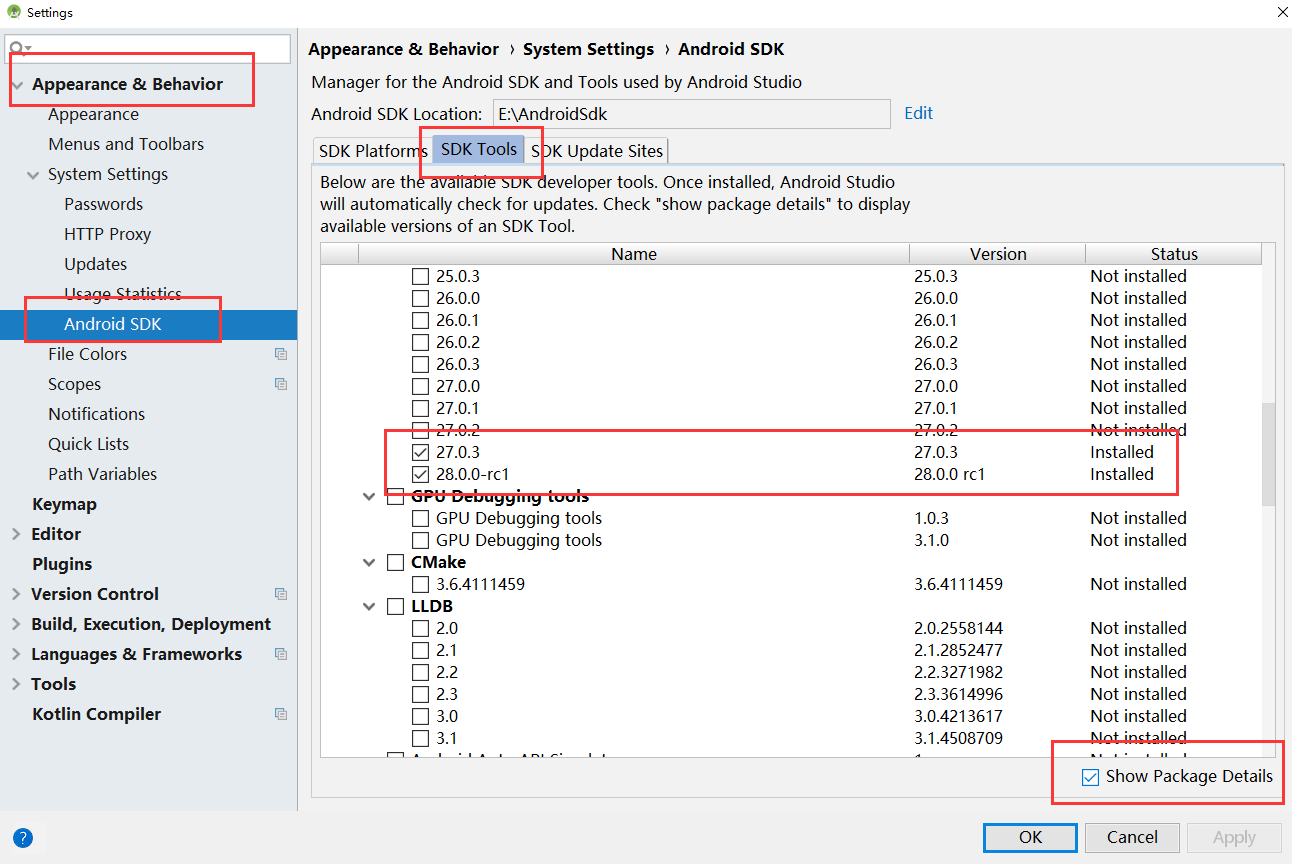Screen dimensions: 1292x864
Task: Click the project-level icon beside Version Control
Action: [281, 594]
